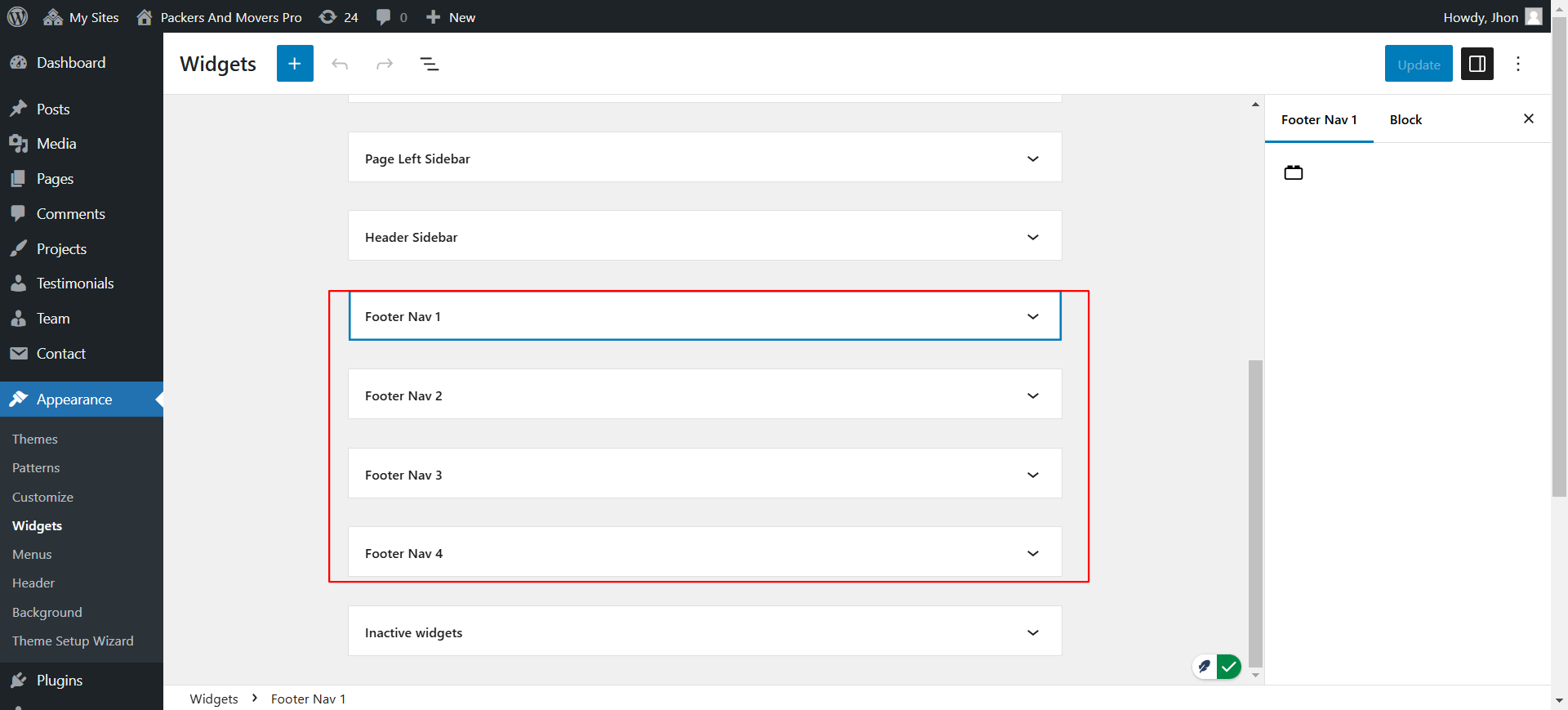Click the Widgets breadcrumb link
The width and height of the screenshot is (1568, 710).
point(214,699)
